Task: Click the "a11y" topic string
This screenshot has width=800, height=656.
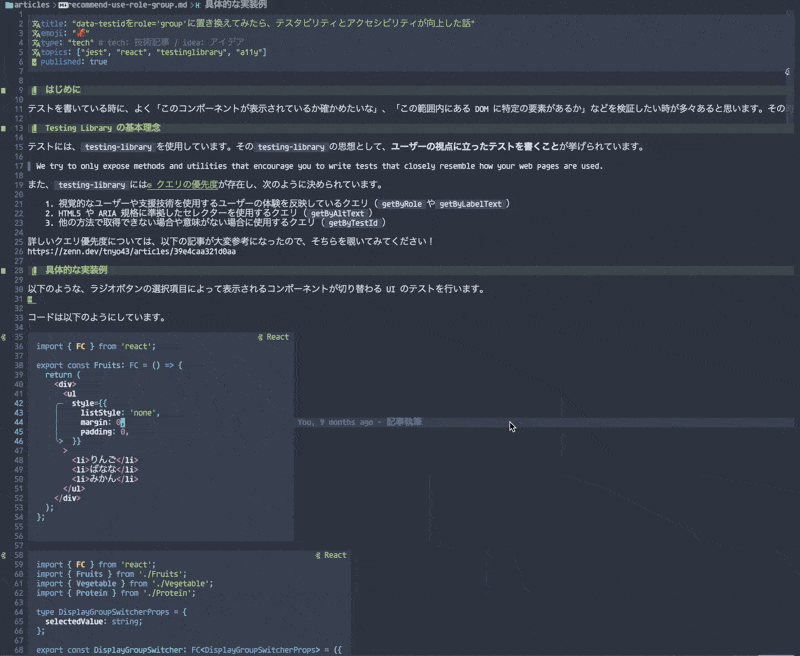Action: click(249, 53)
